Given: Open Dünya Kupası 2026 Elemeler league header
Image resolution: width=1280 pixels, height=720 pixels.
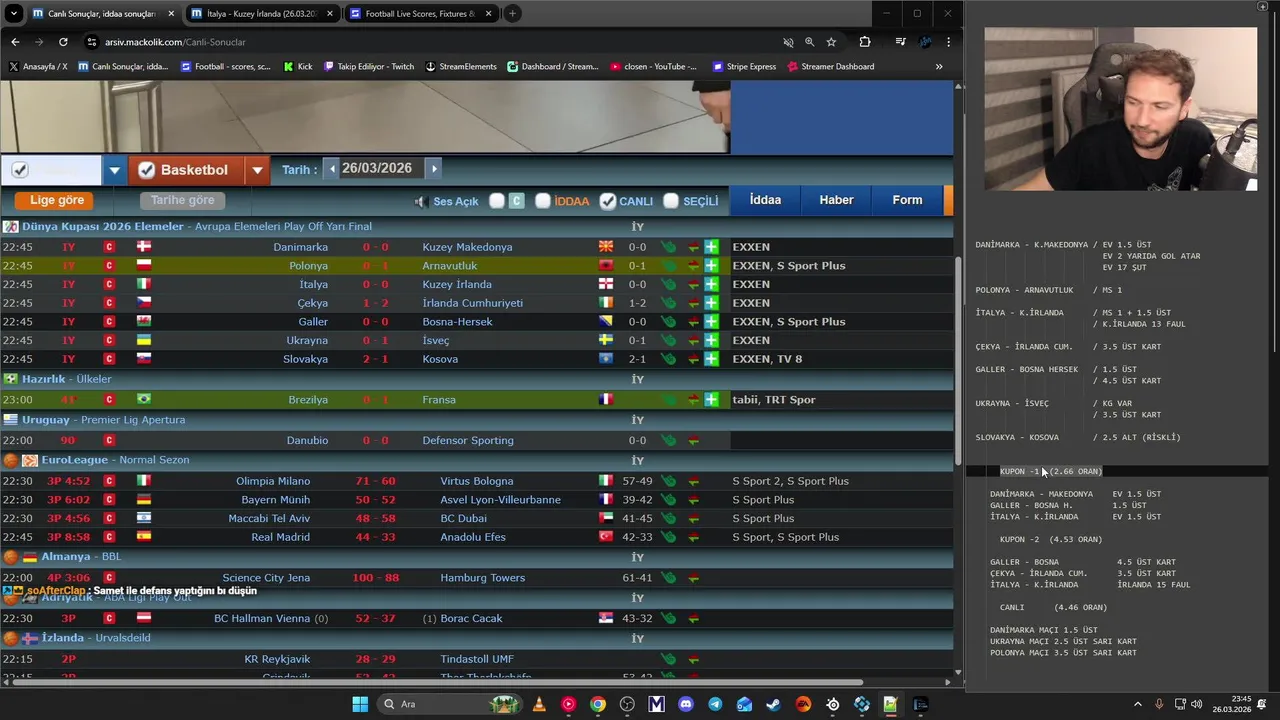Looking at the screenshot, I should tap(103, 227).
